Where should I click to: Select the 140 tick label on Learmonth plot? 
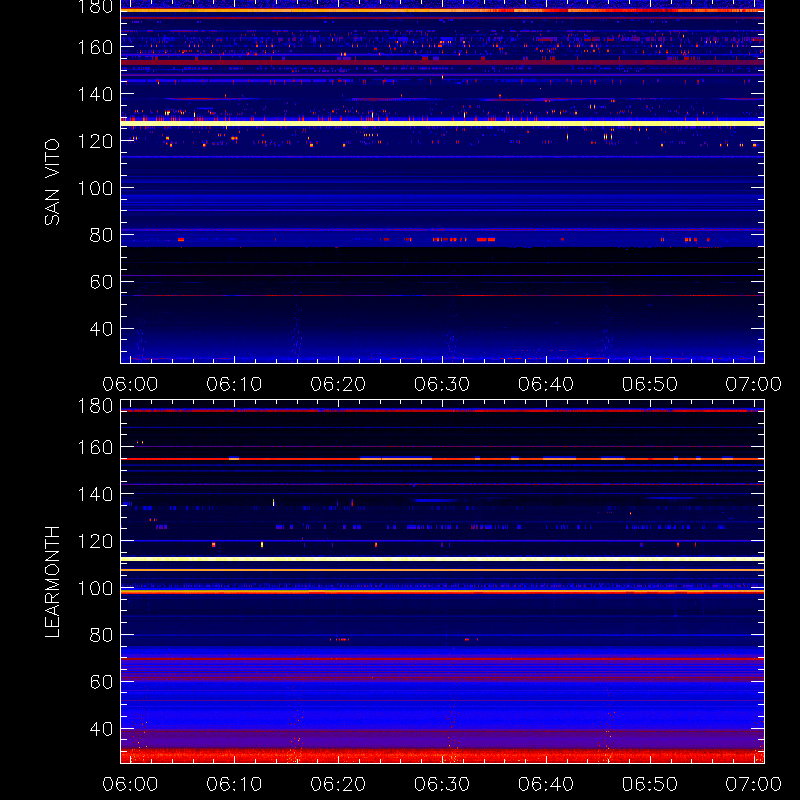(95, 494)
